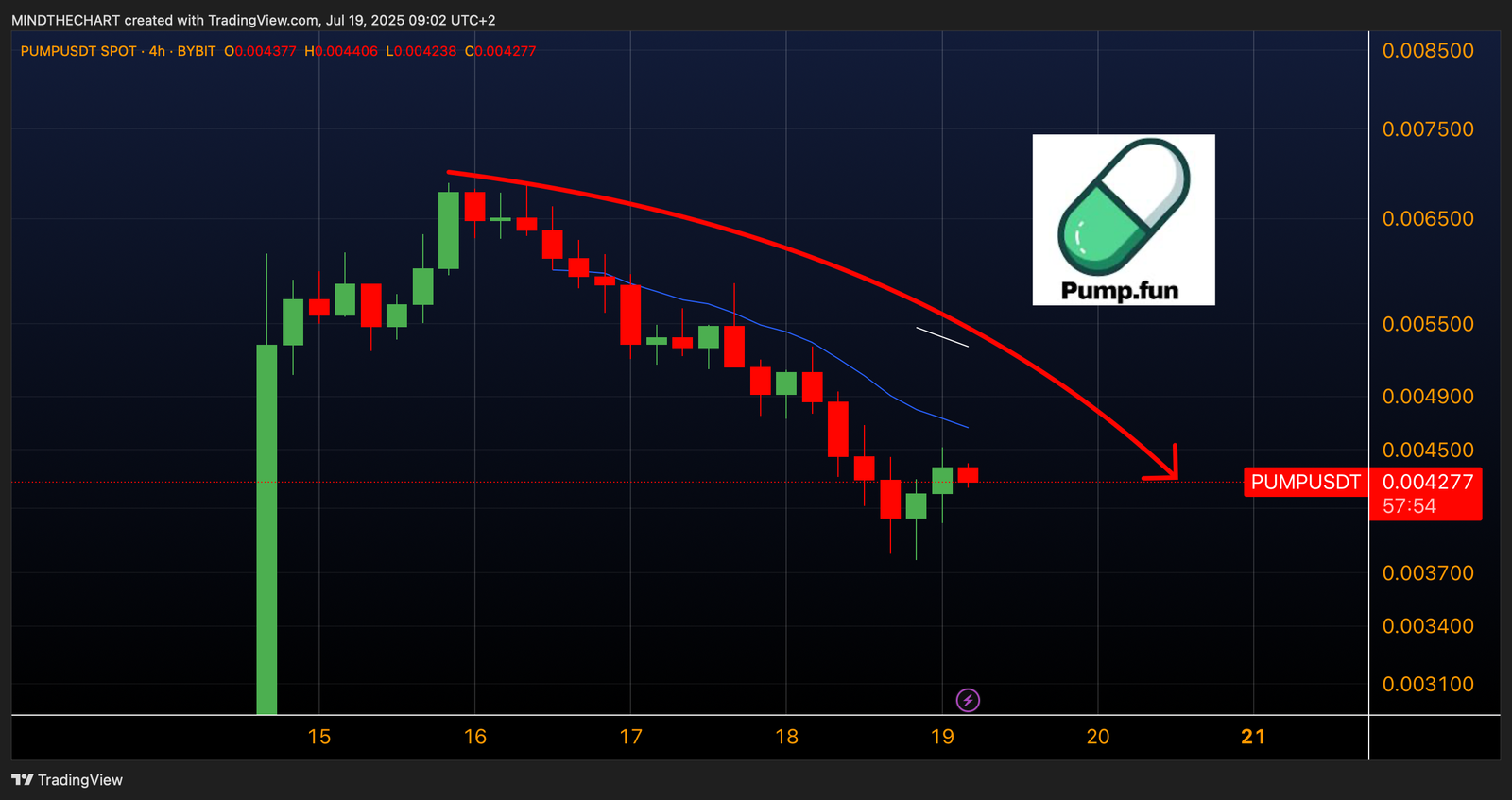Select the low value L0.004238

pos(421,51)
